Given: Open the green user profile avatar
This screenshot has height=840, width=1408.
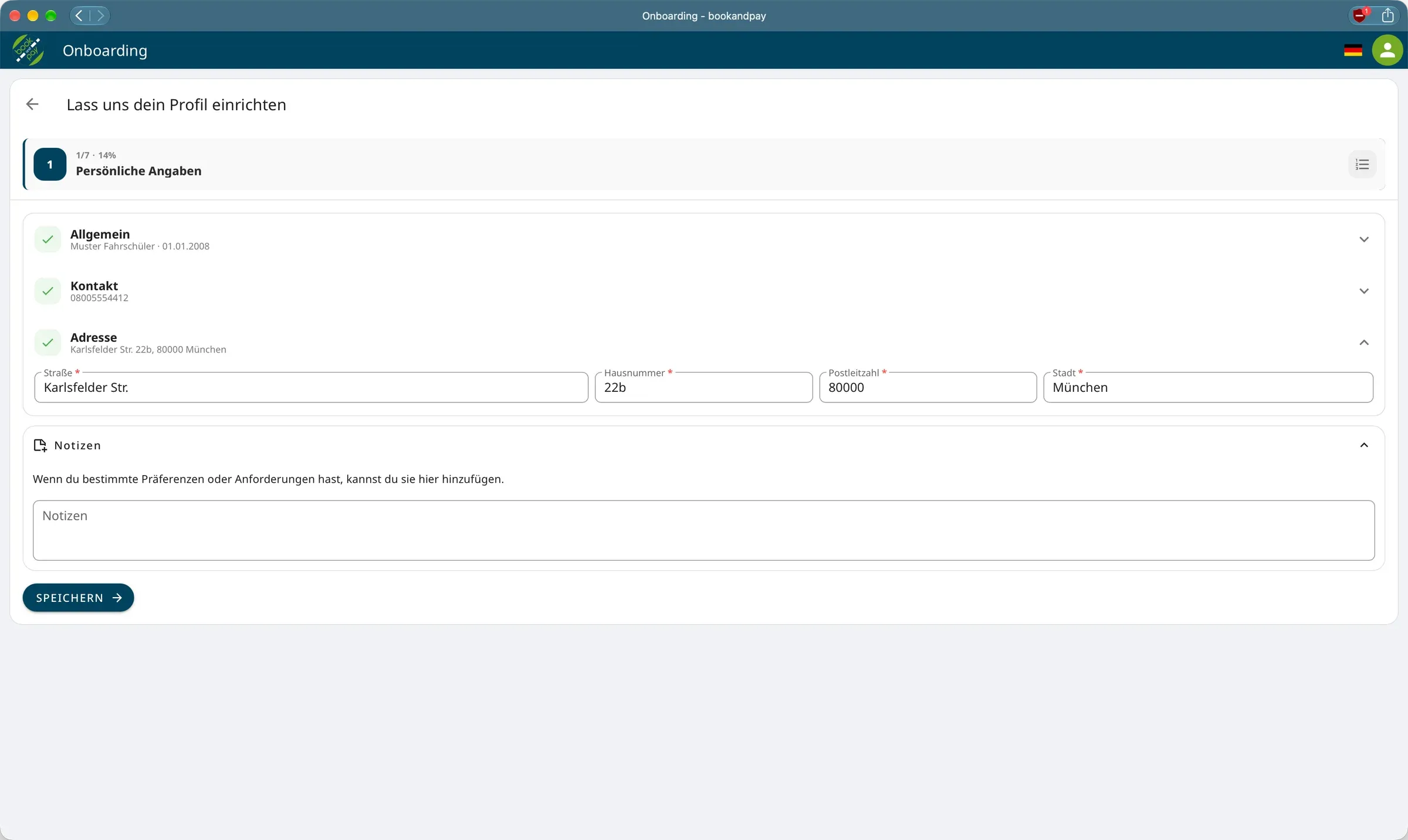Looking at the screenshot, I should [x=1387, y=50].
